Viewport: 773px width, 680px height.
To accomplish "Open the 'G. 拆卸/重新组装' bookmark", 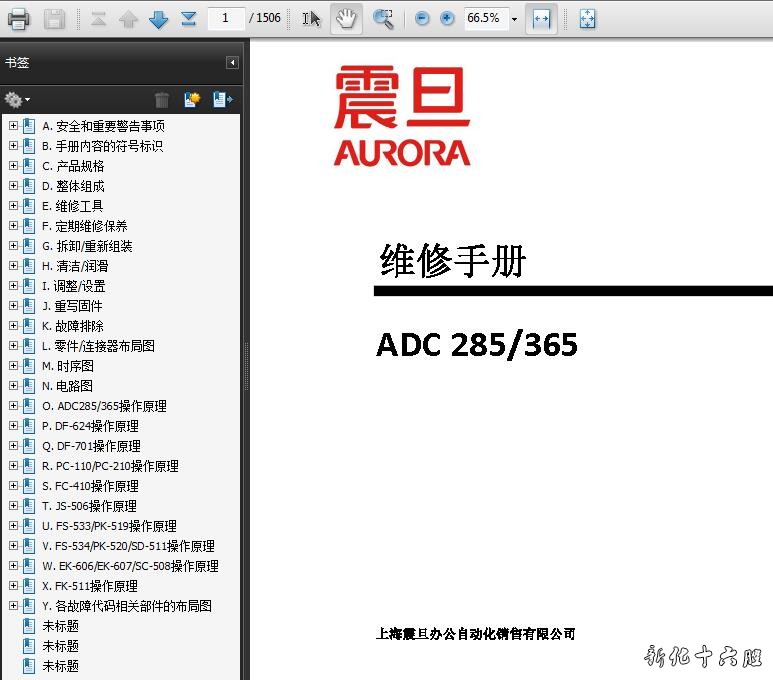I will pos(87,246).
